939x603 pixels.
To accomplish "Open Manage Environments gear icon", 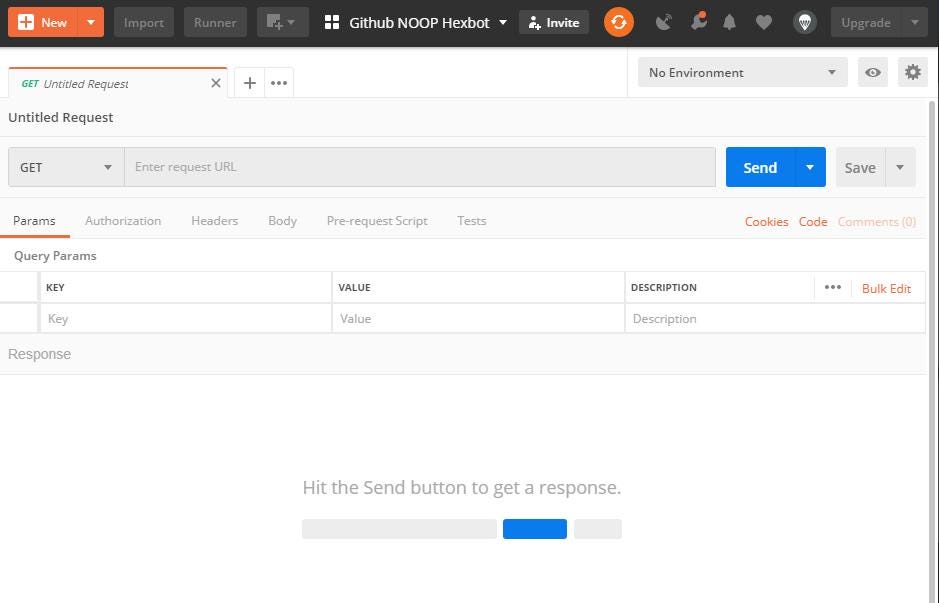I will pos(912,72).
